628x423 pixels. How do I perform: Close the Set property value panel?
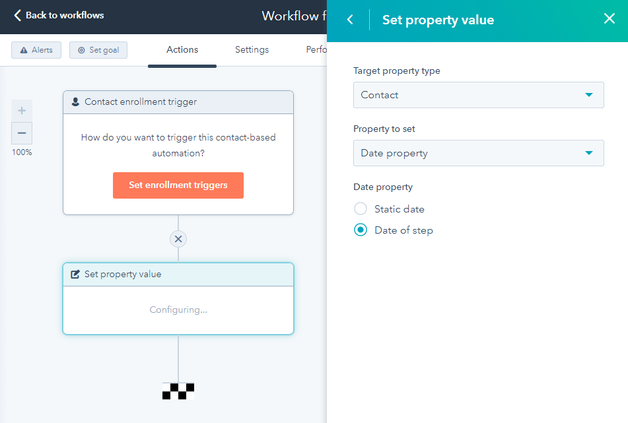609,18
